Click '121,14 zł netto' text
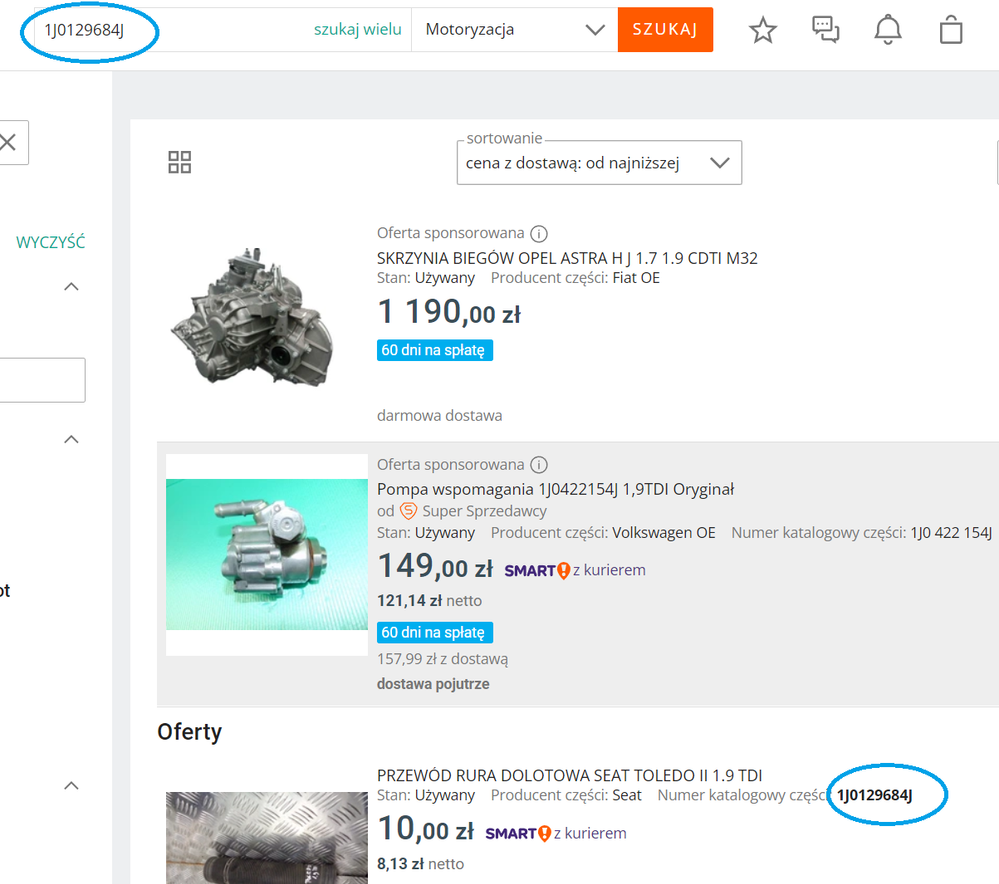Viewport: 999px width, 884px height. coord(429,601)
